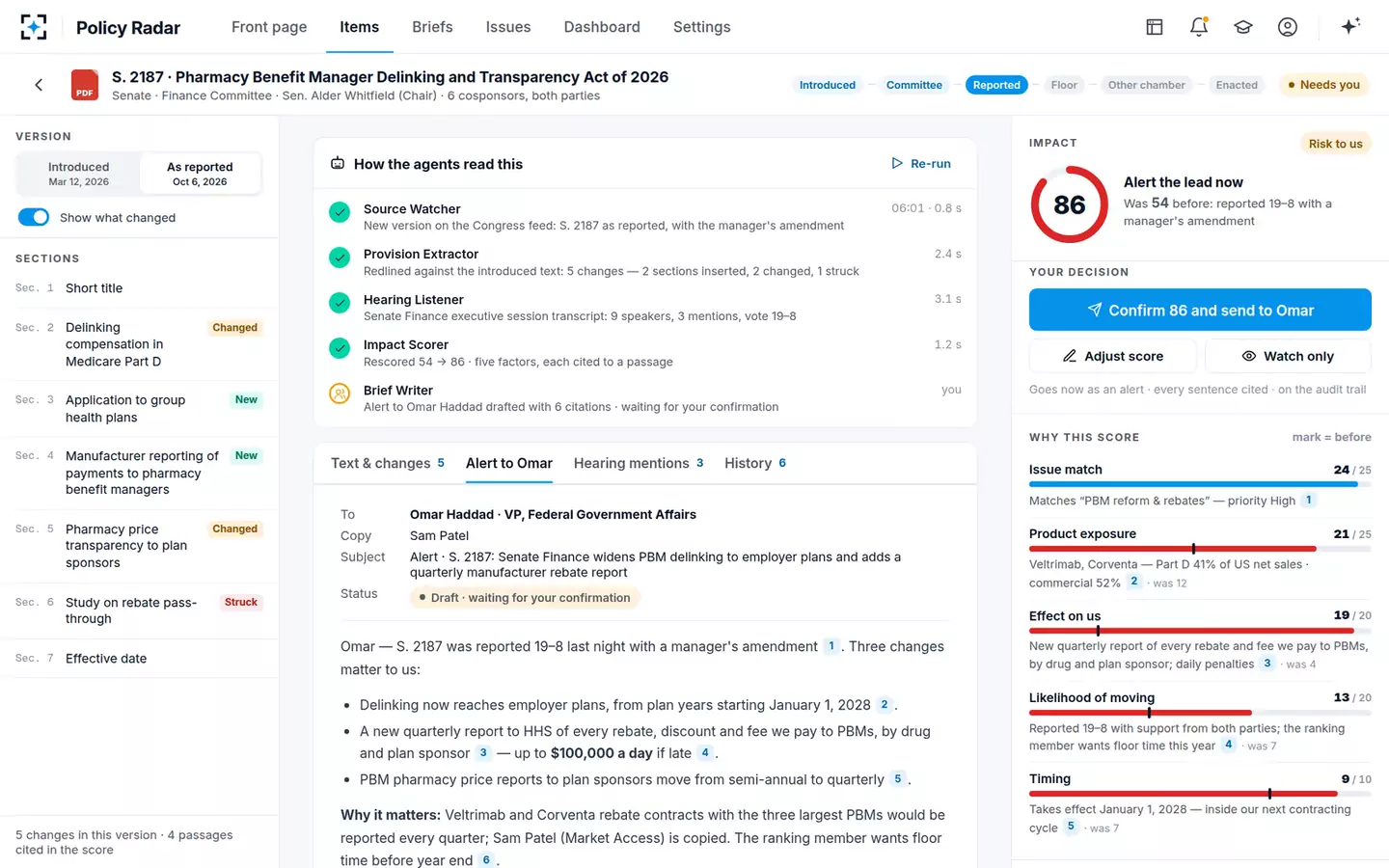Viewport: 1389px width, 868px height.
Task: Open notifications bell icon
Action: coord(1199,27)
